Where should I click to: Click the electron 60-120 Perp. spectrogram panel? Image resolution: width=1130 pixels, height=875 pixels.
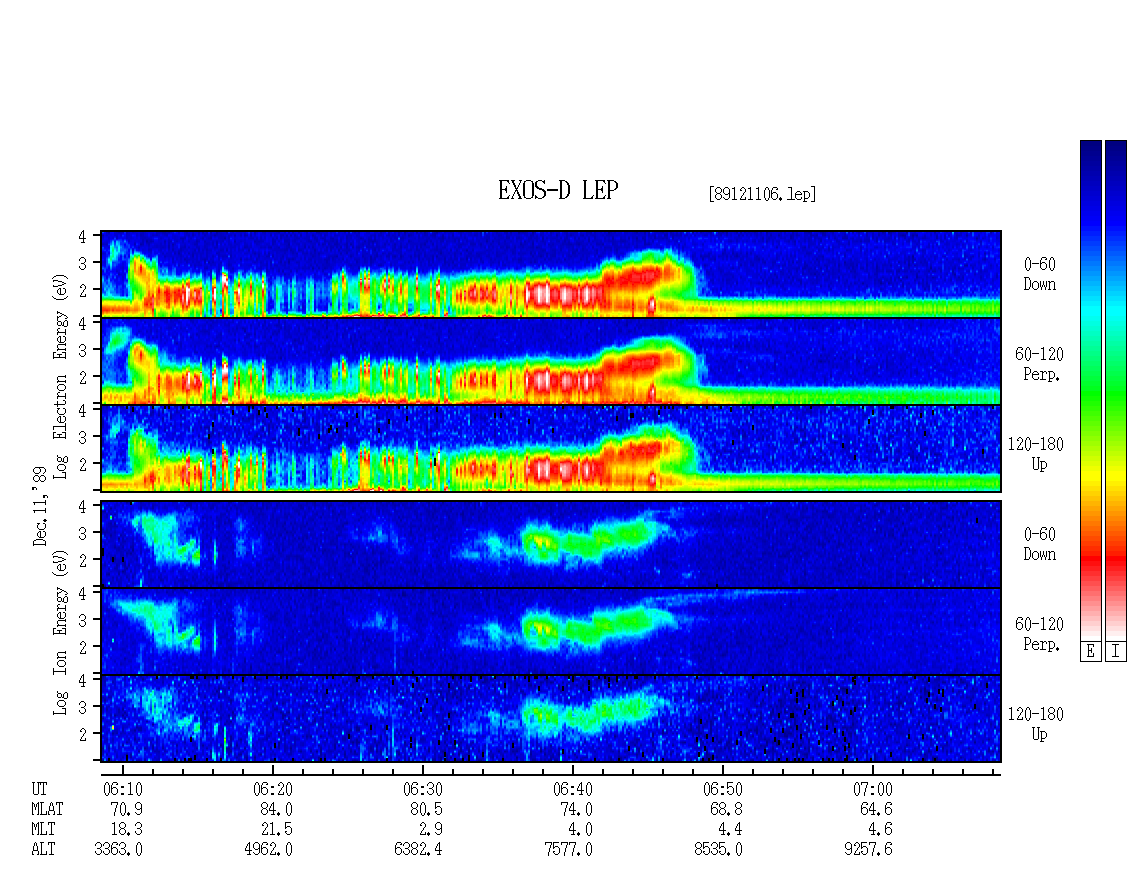(x=551, y=361)
